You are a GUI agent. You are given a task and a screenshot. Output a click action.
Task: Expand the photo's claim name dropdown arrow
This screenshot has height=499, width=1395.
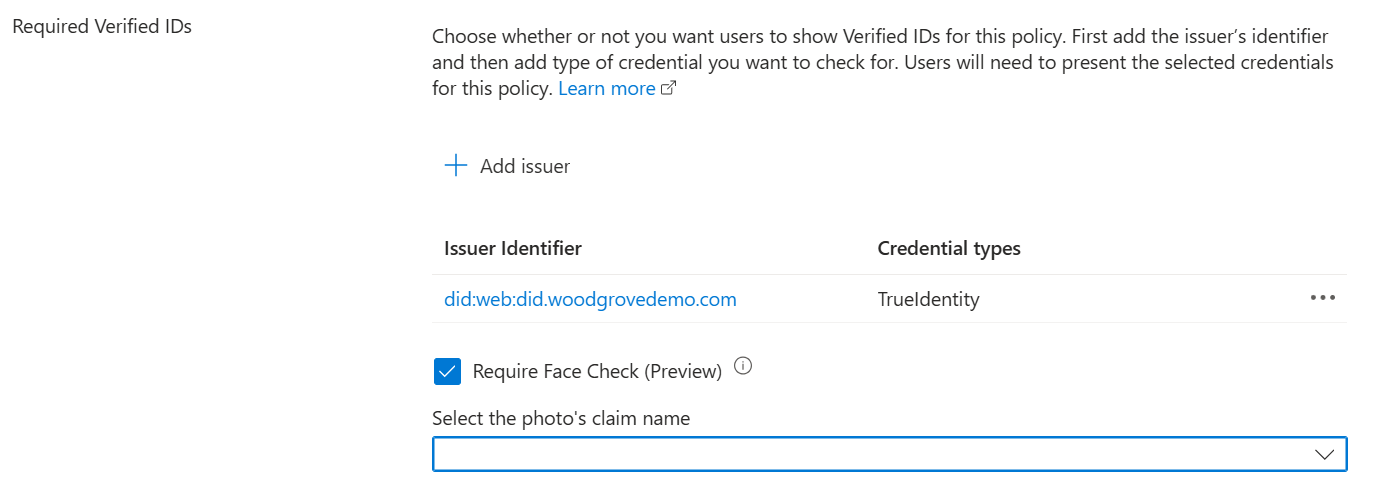(x=1324, y=454)
